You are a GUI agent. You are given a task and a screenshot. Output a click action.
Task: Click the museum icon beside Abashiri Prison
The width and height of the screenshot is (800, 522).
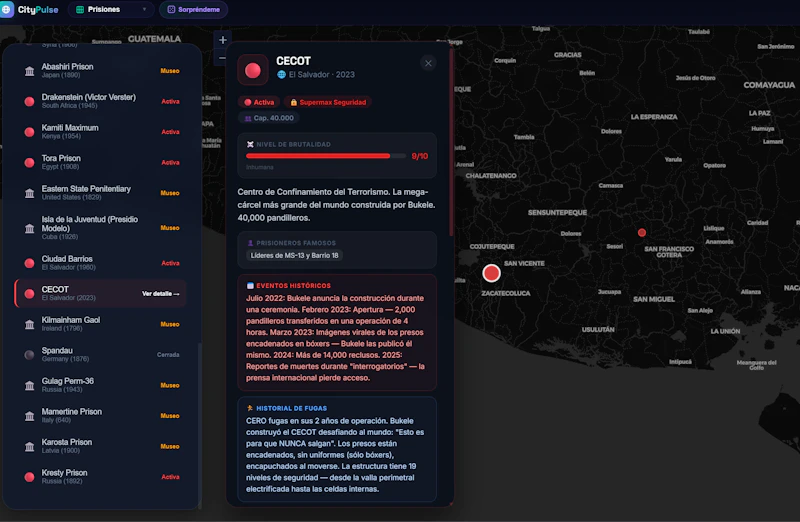tap(30, 71)
